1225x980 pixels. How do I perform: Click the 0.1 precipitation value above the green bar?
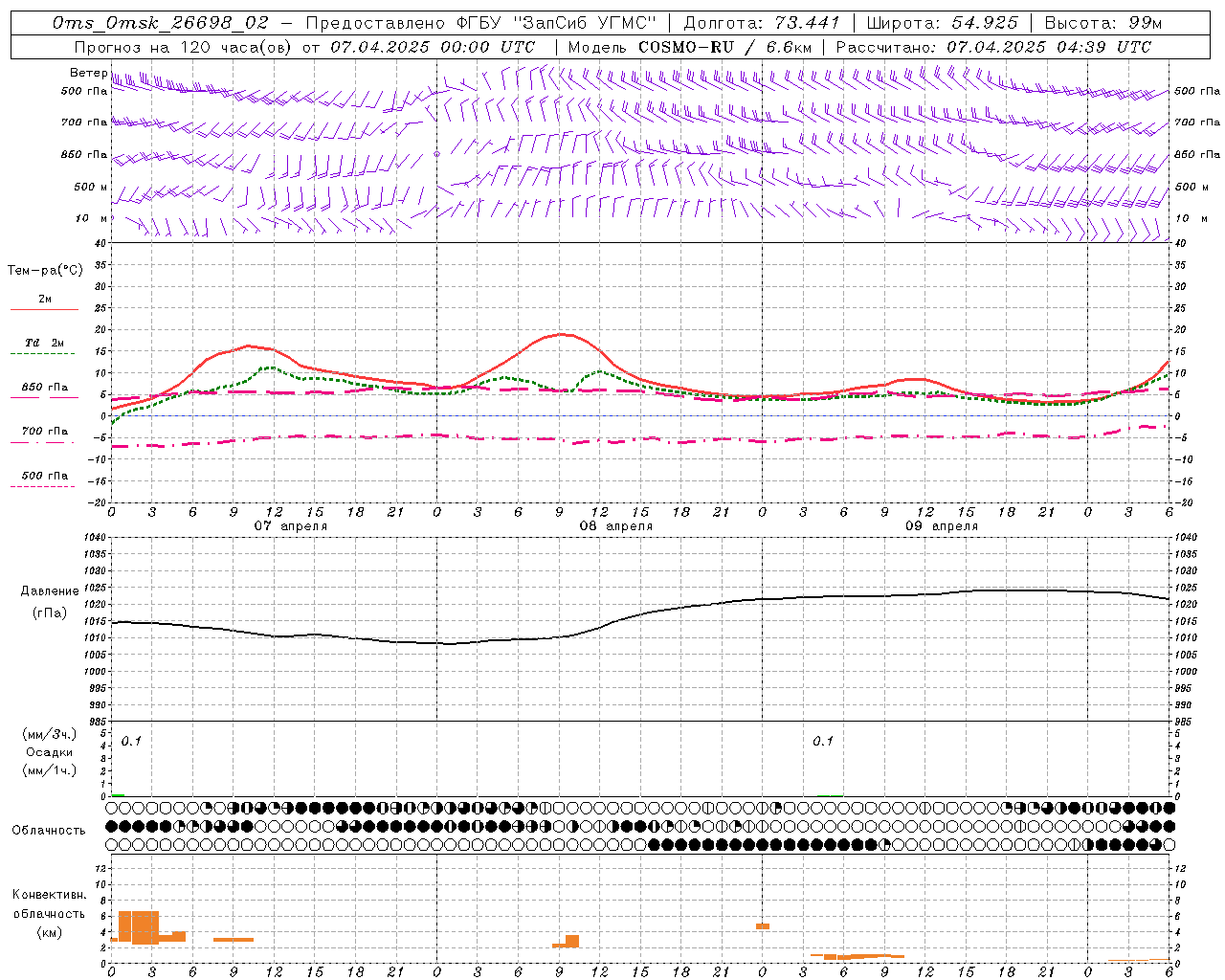(x=130, y=741)
